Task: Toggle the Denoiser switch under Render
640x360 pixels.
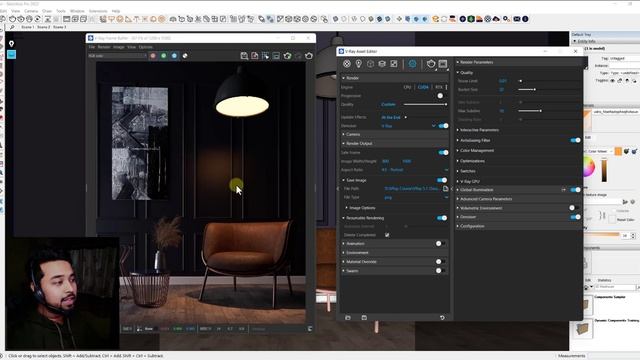Action: click(x=443, y=126)
